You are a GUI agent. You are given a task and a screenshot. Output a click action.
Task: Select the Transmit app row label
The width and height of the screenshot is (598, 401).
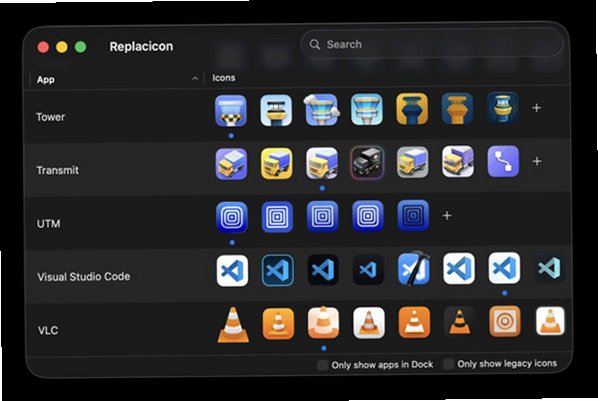click(x=58, y=170)
